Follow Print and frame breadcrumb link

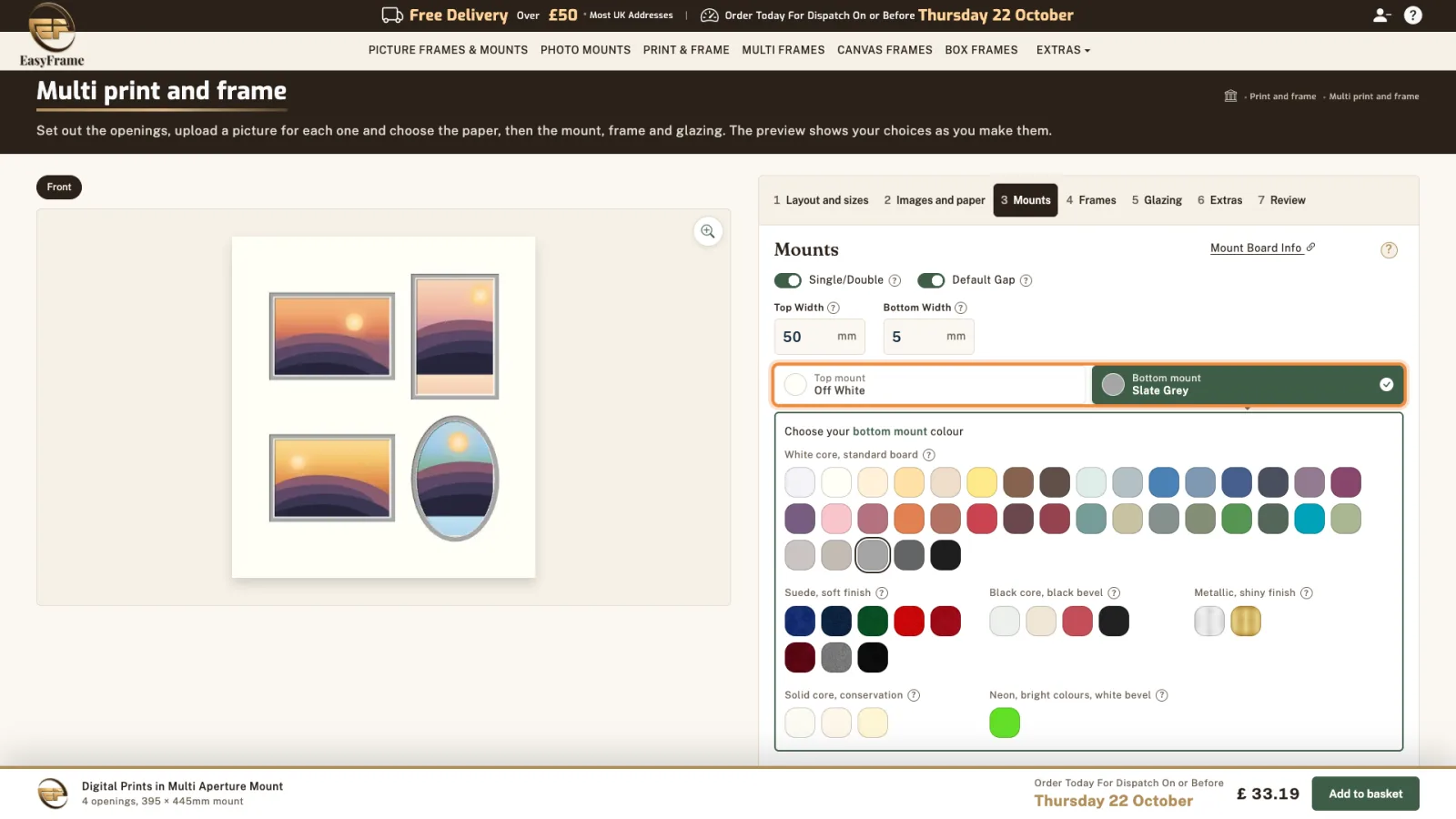coord(1282,96)
